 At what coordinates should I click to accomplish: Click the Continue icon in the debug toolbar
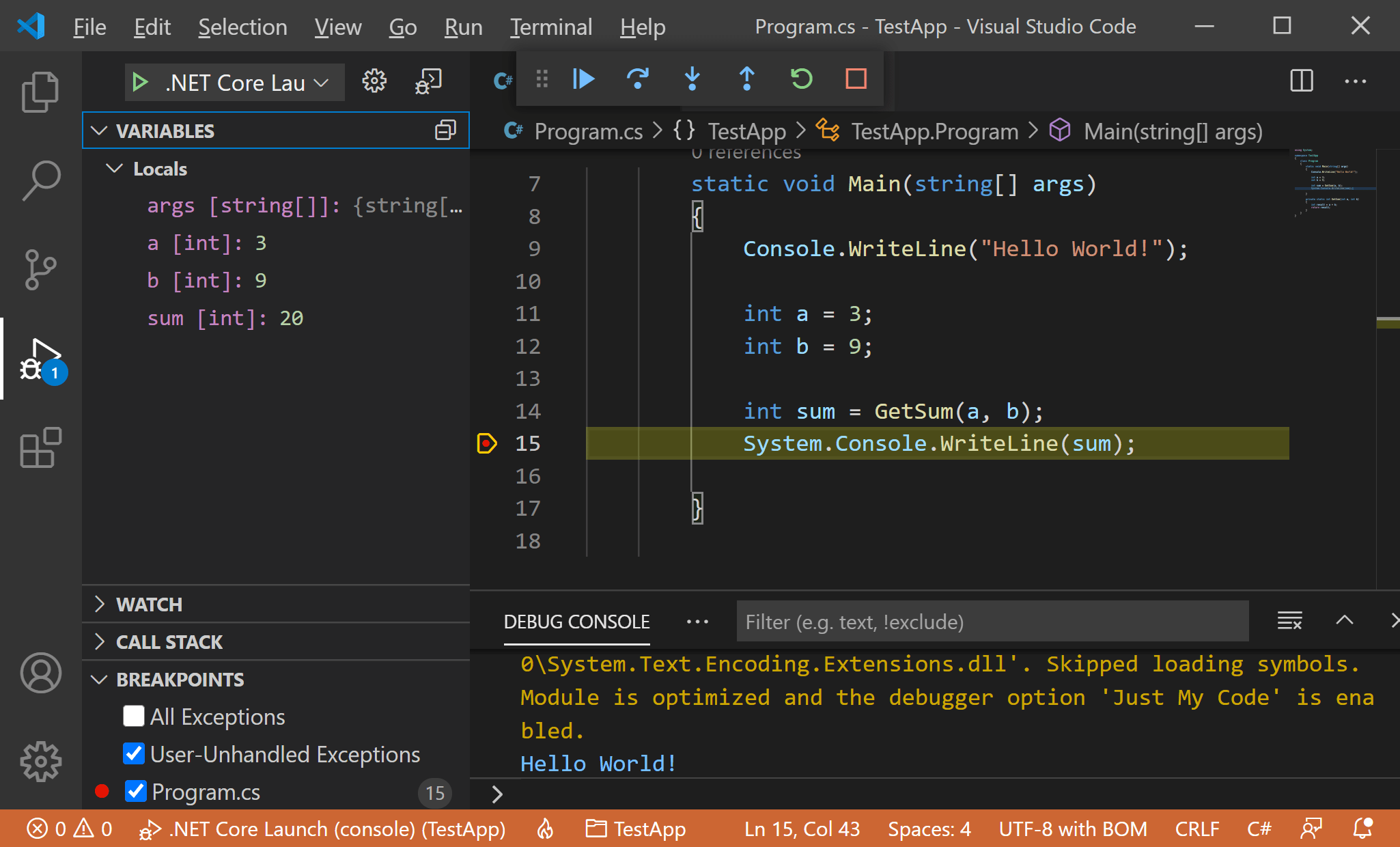[x=583, y=79]
